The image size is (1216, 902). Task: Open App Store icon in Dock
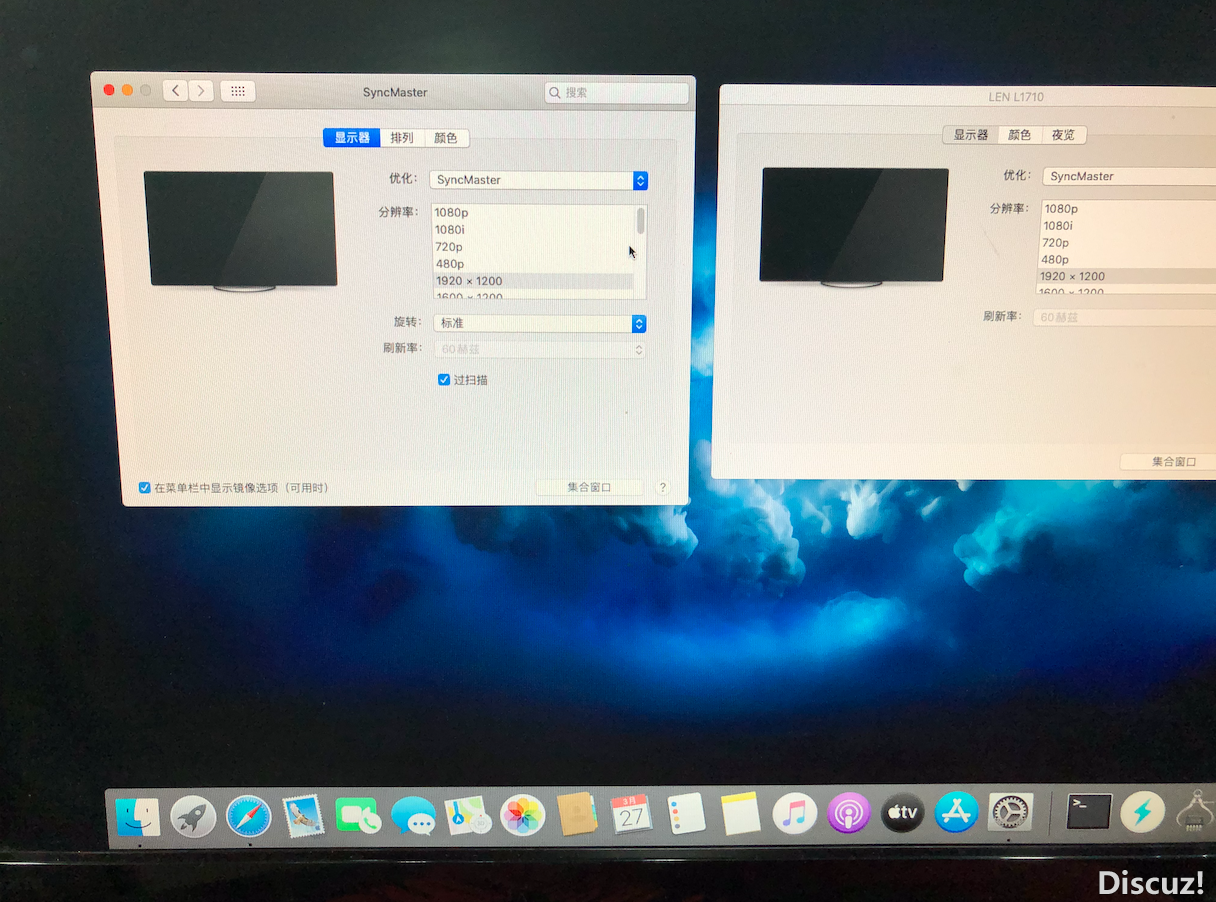[x=956, y=812]
